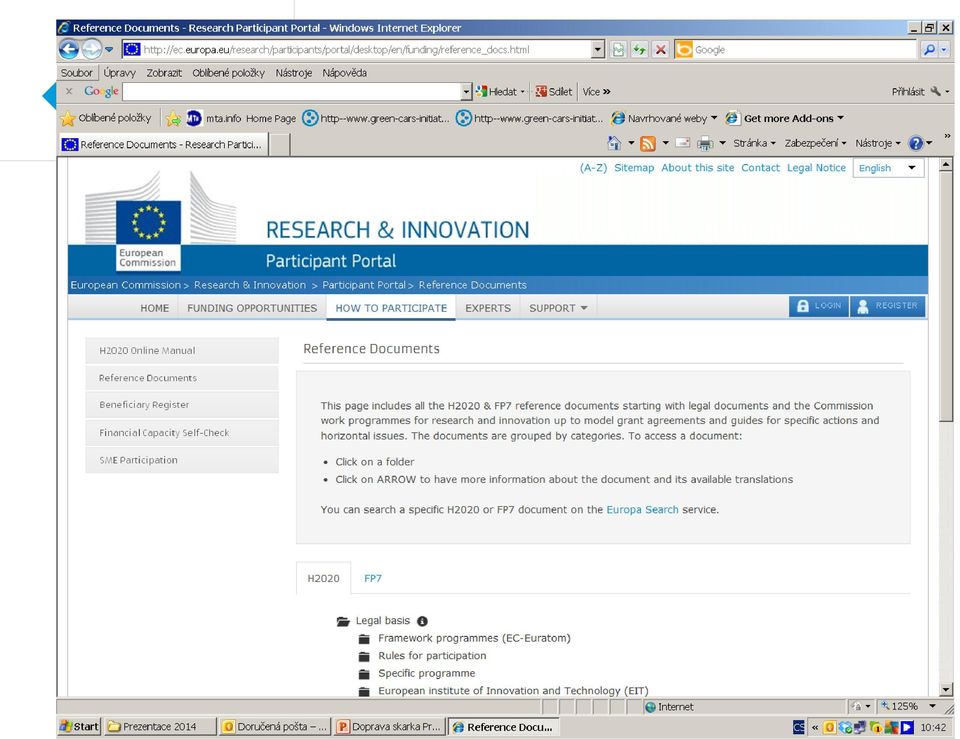
Task: Collapse the Legal basis open folder
Action: [x=343, y=621]
